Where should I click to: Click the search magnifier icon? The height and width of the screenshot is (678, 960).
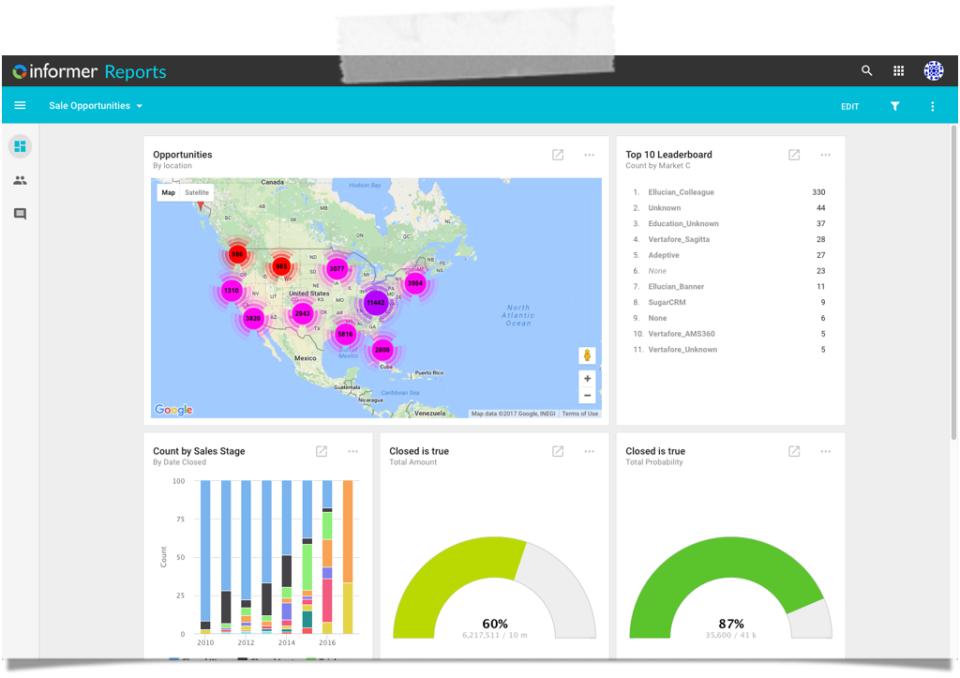pos(866,70)
